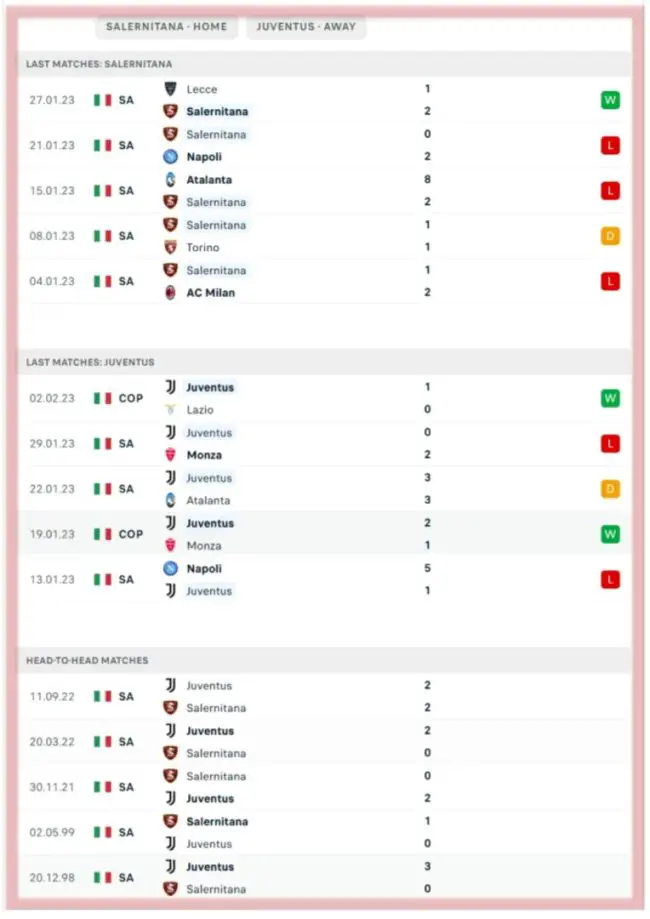Click the green W badge for Lecce match
Viewport: 650px width, 919px height.
click(x=610, y=100)
